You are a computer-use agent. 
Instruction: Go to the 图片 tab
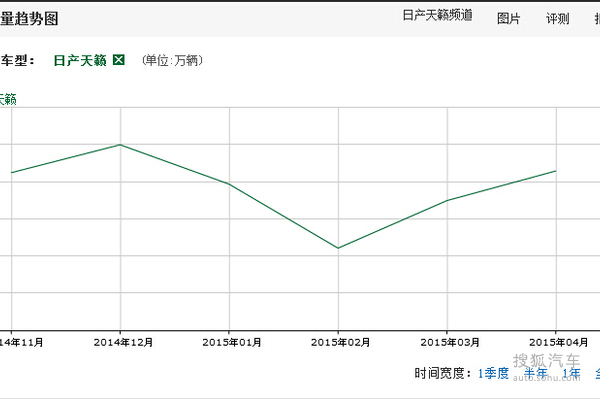point(508,18)
